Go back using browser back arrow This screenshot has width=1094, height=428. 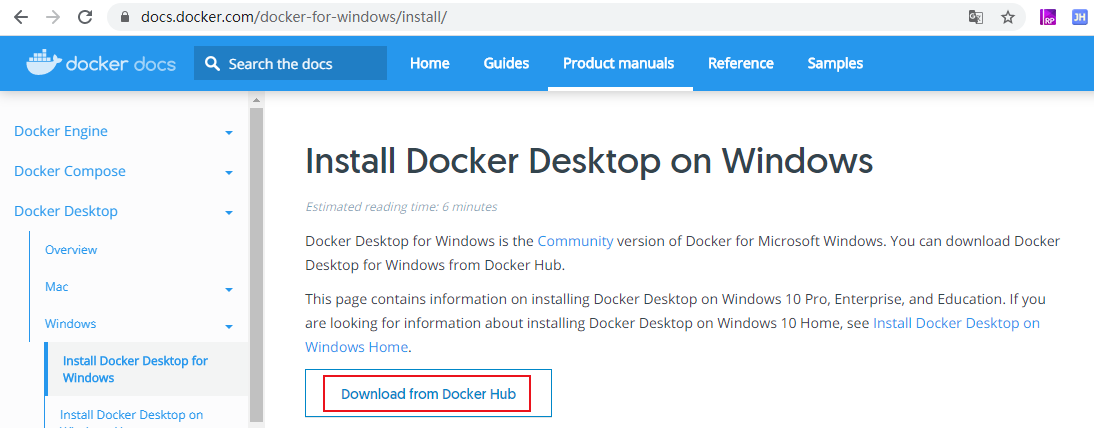click(21, 17)
